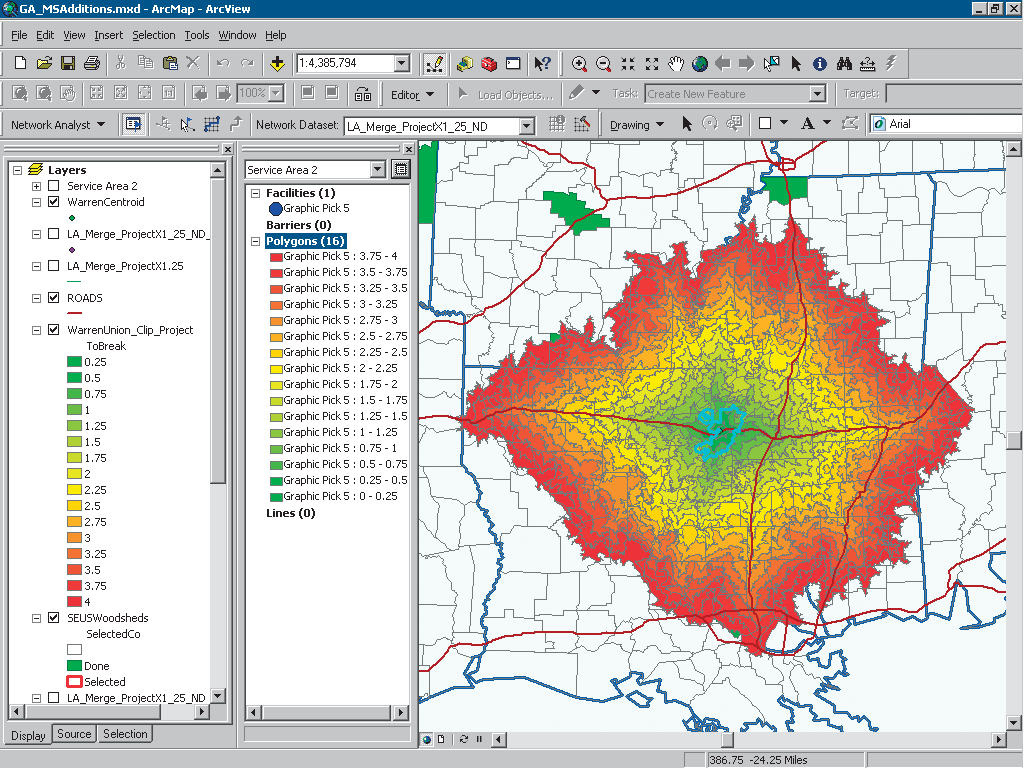This screenshot has height=768, width=1024.
Task: Switch to the Source tab
Action: (x=74, y=734)
